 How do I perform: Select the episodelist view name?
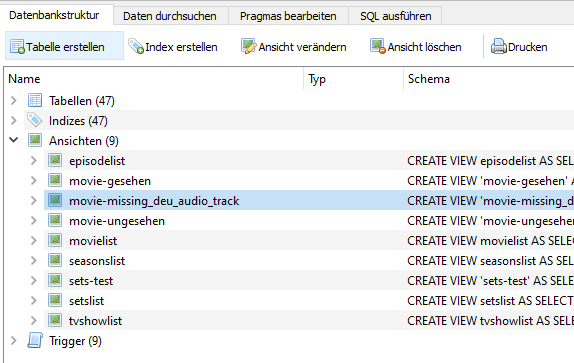click(x=97, y=161)
